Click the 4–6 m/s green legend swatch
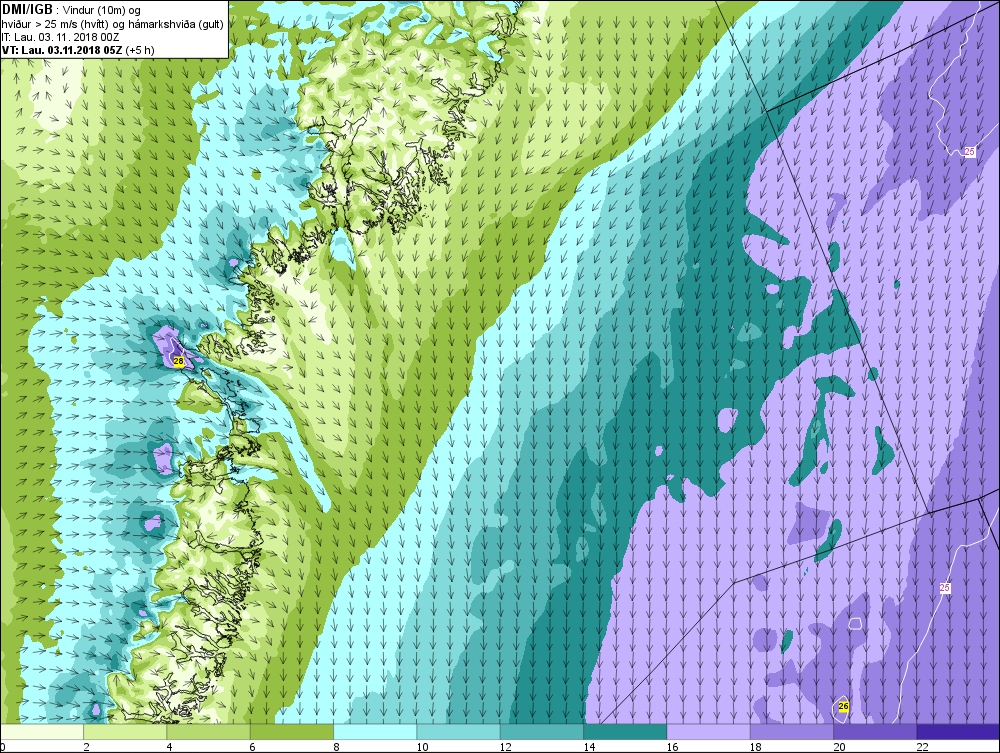Image resolution: width=1000 pixels, height=753 pixels. [x=209, y=731]
